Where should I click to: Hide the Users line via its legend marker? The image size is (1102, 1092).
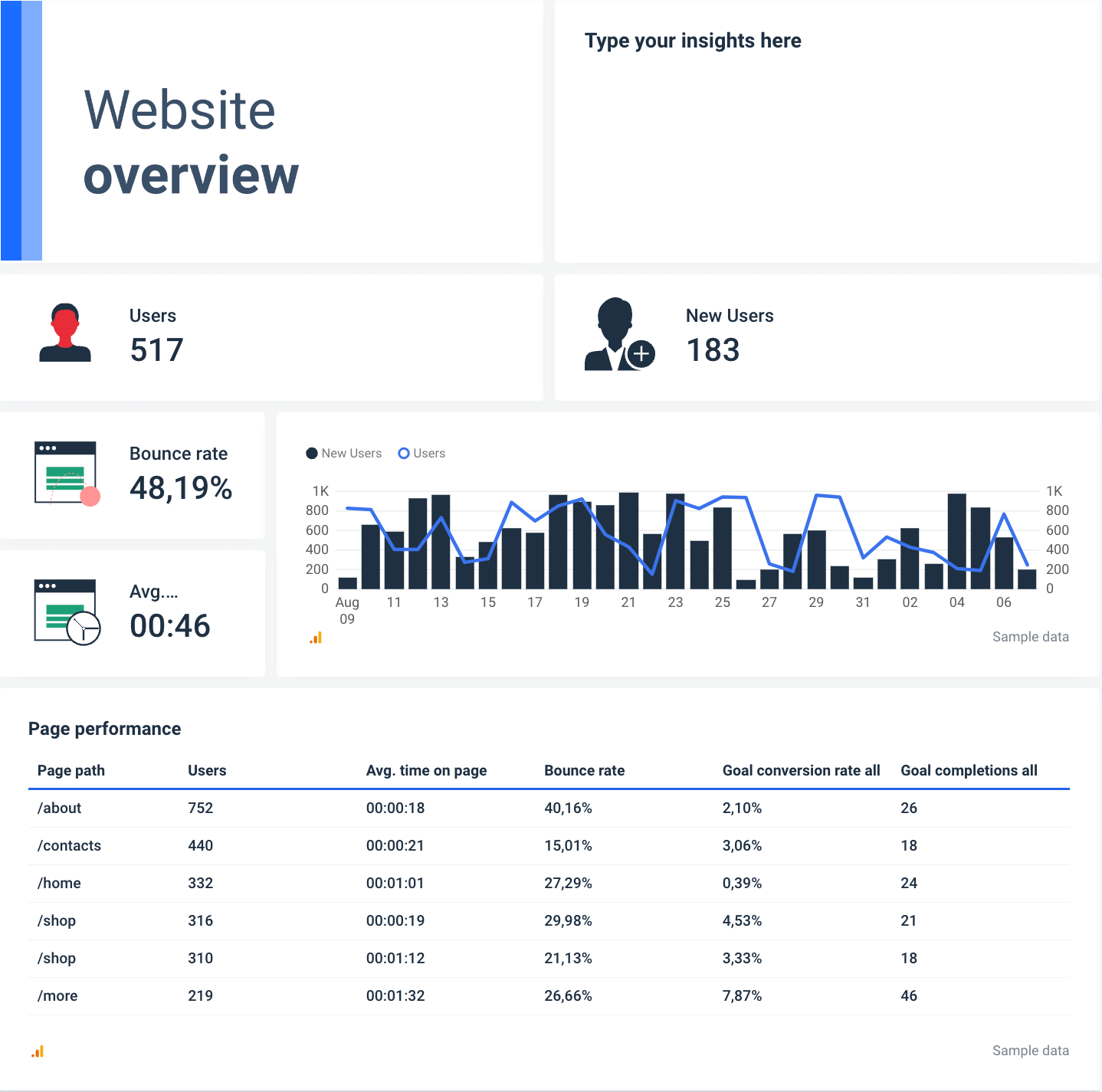(404, 453)
